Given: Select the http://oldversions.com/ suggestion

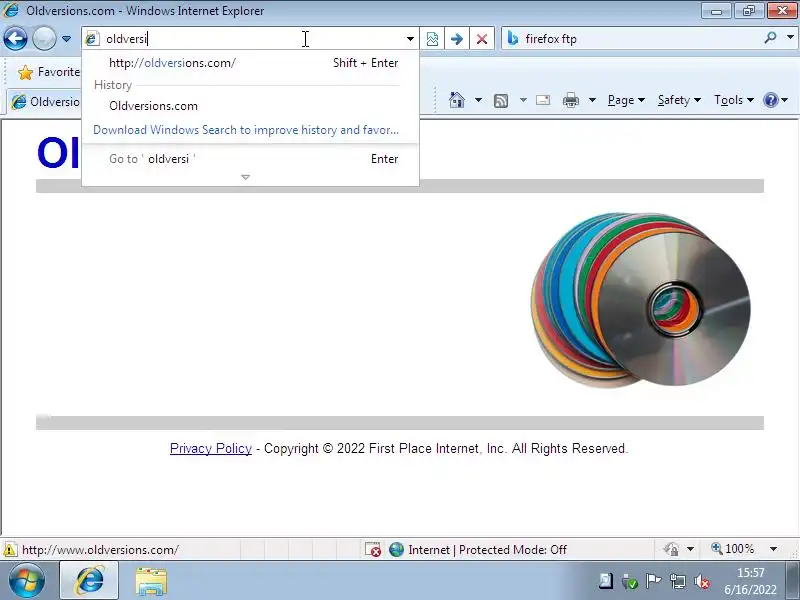Looking at the screenshot, I should point(250,63).
